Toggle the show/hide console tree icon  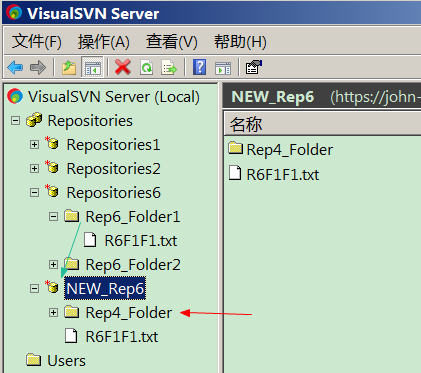(x=92, y=67)
